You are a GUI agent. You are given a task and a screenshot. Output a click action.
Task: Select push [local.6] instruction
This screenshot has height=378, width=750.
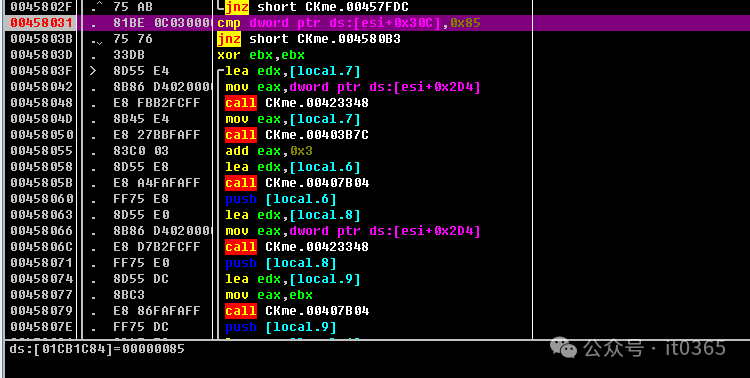click(x=281, y=199)
